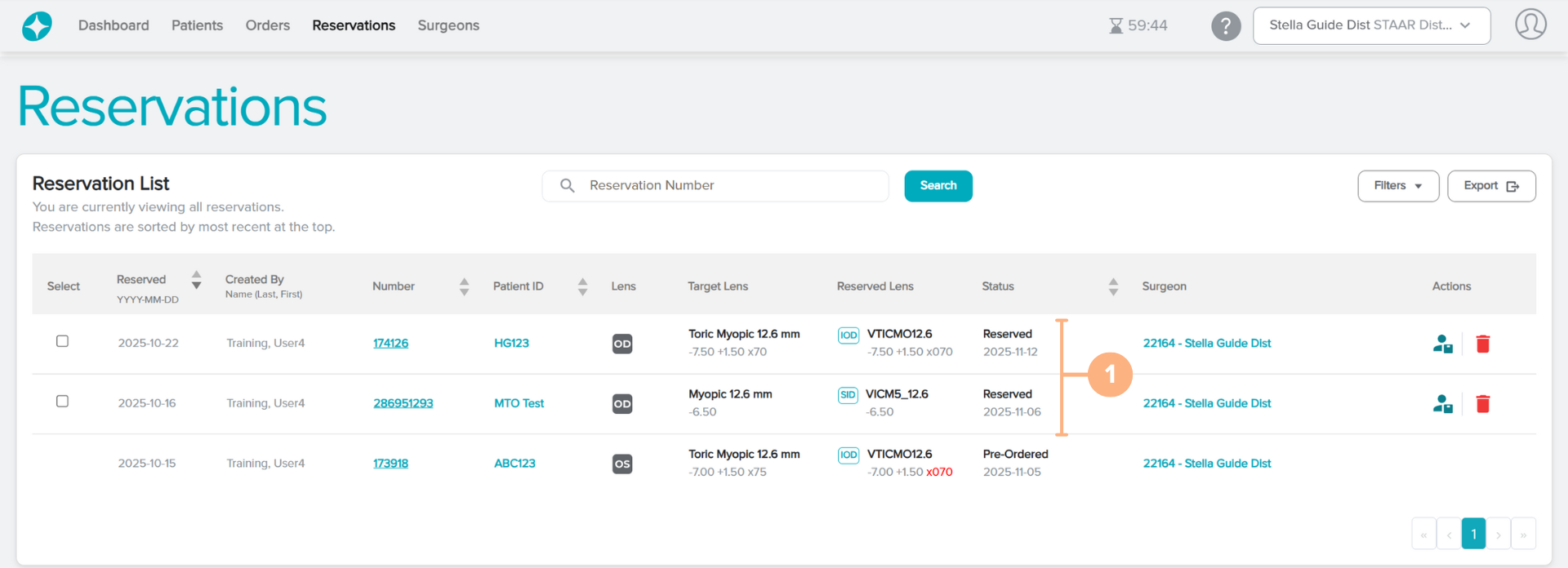Viewport: 1568px width, 568px height.
Task: Go to the Patients tab
Action: (x=197, y=25)
